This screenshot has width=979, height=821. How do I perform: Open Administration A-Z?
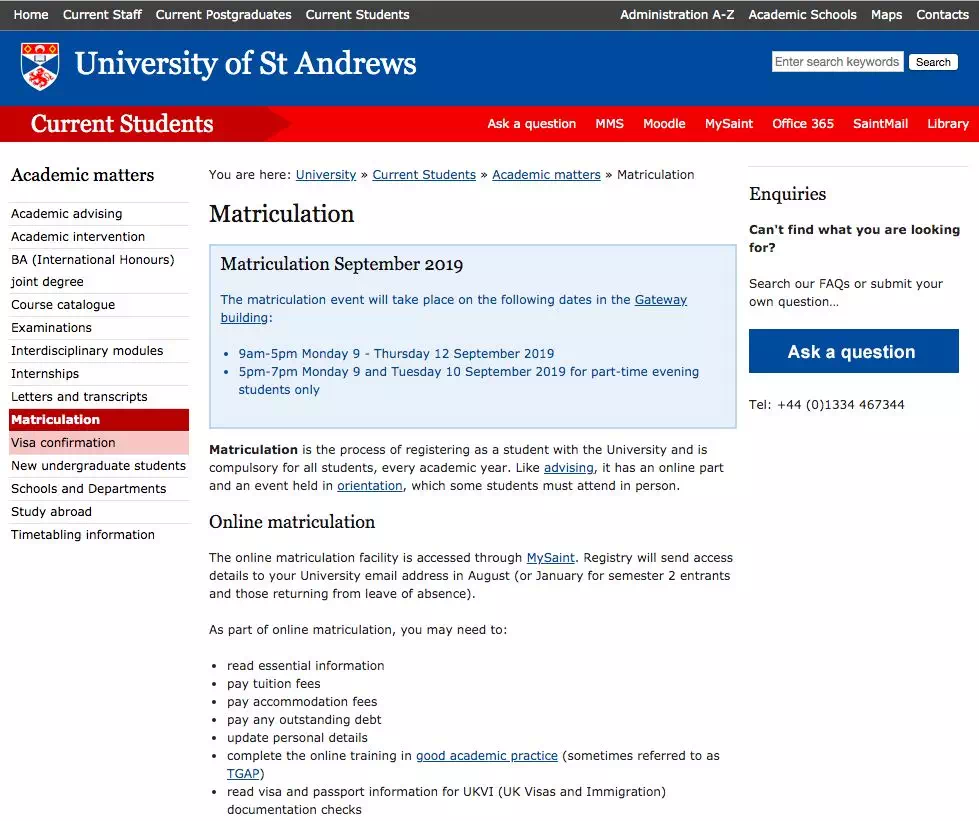[677, 14]
